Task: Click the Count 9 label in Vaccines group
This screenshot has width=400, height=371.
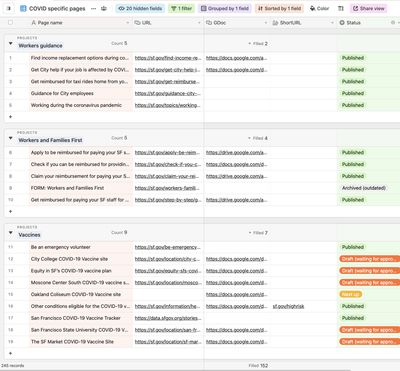Action: tap(119, 232)
